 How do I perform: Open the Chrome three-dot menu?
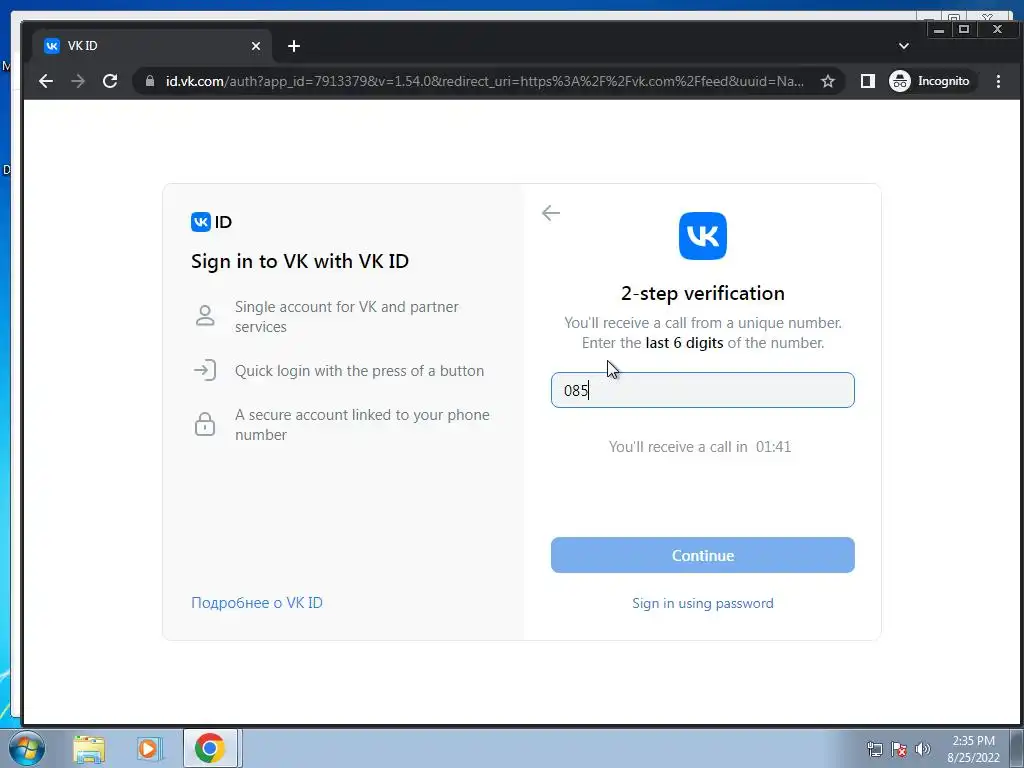point(998,81)
